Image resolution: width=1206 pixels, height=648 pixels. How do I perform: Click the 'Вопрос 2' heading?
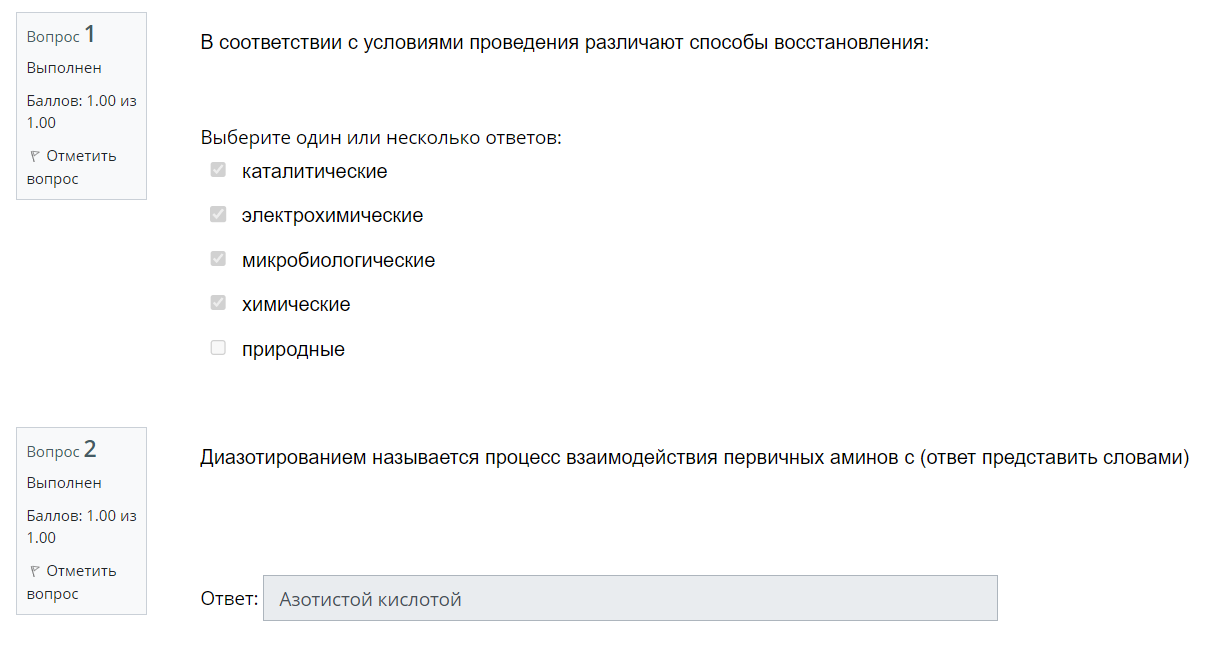(x=61, y=450)
